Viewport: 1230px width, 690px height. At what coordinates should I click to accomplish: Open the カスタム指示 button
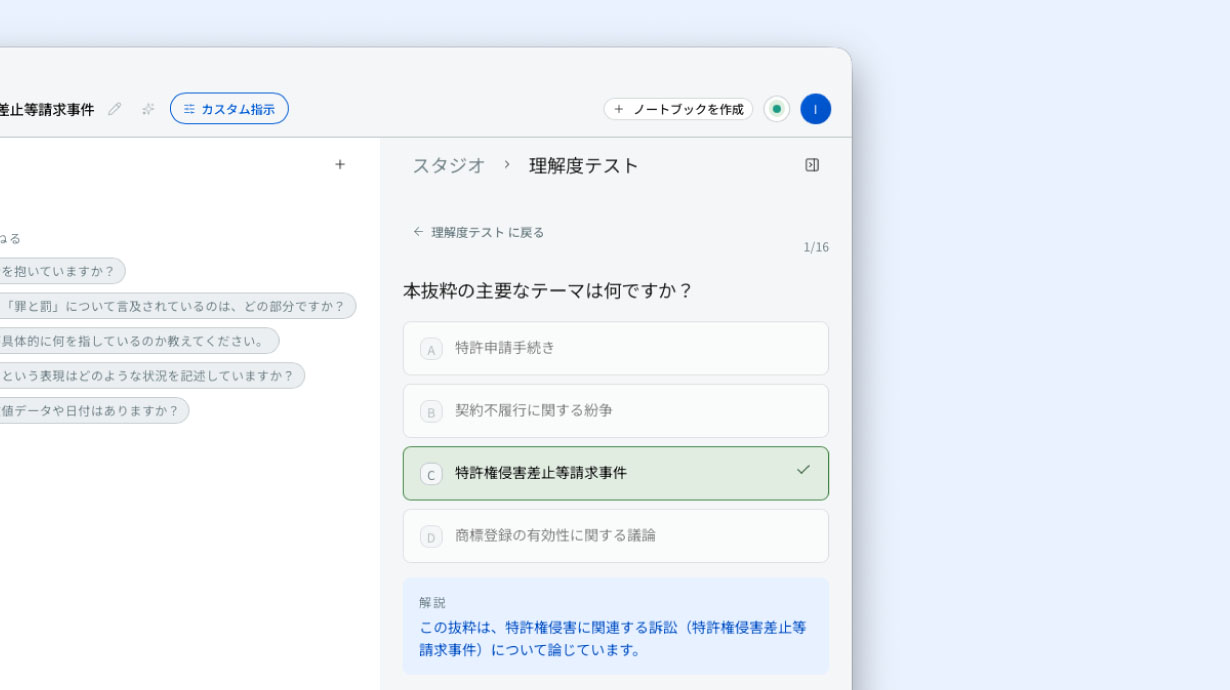tap(229, 109)
